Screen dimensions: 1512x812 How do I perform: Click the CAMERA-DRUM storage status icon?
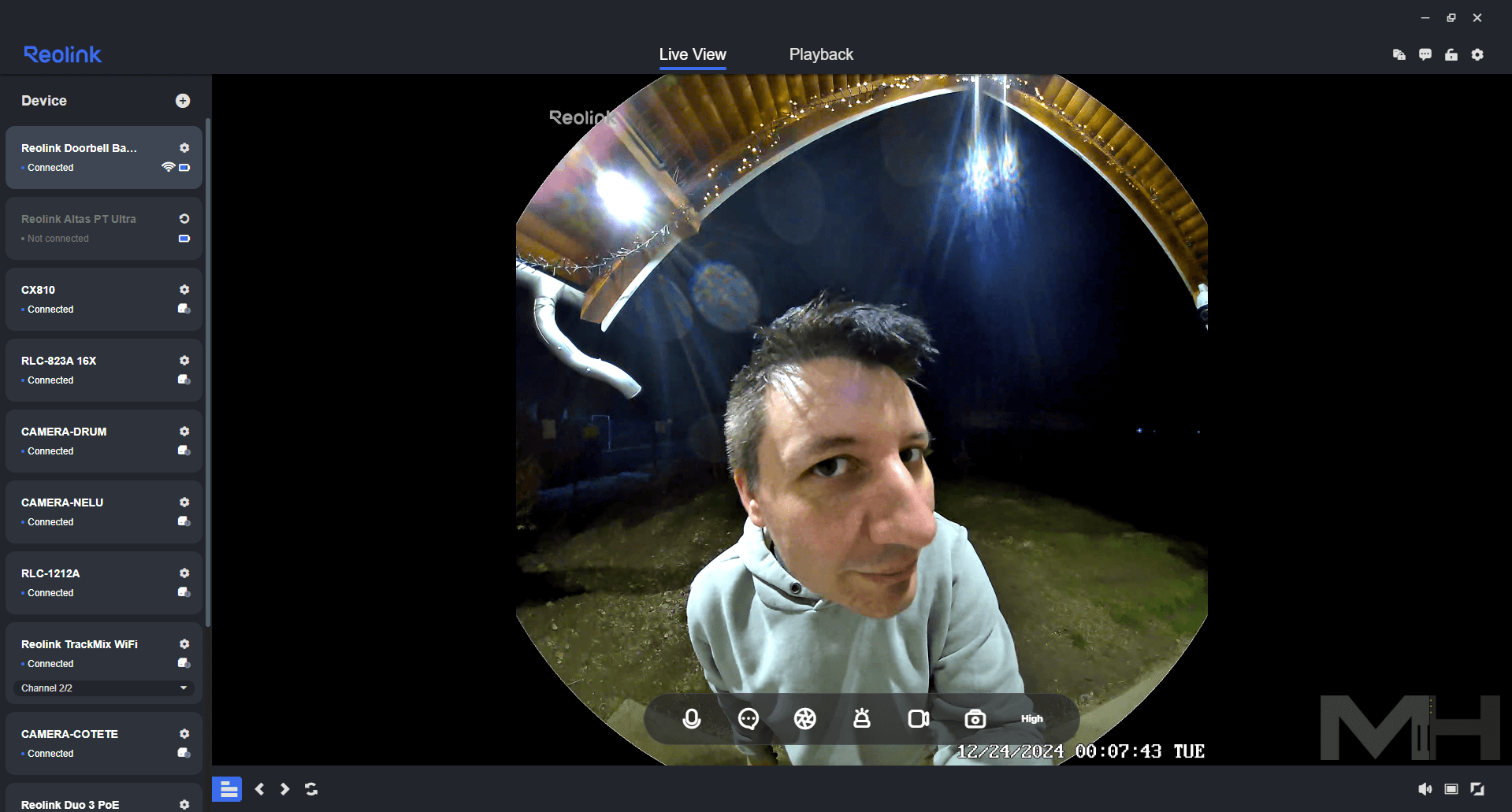(x=184, y=450)
